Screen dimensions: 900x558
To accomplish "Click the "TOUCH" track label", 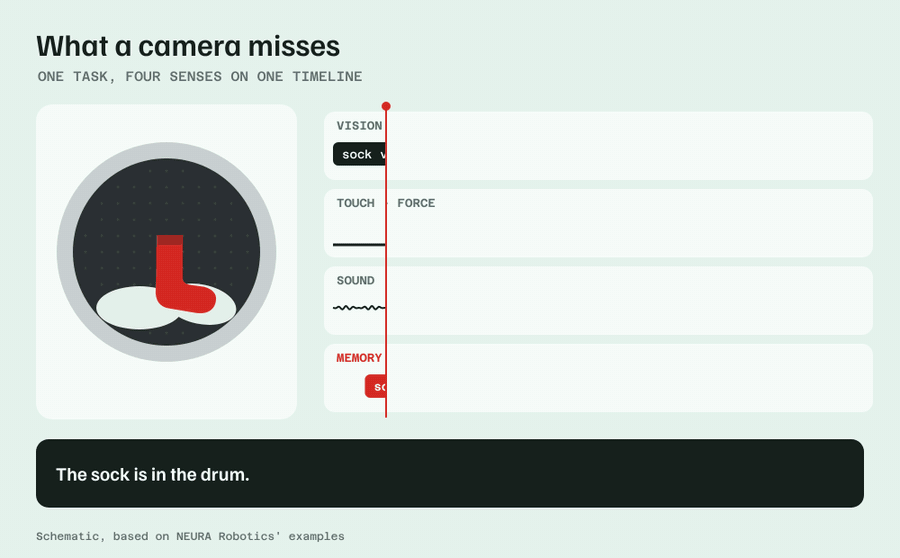I will click(355, 203).
